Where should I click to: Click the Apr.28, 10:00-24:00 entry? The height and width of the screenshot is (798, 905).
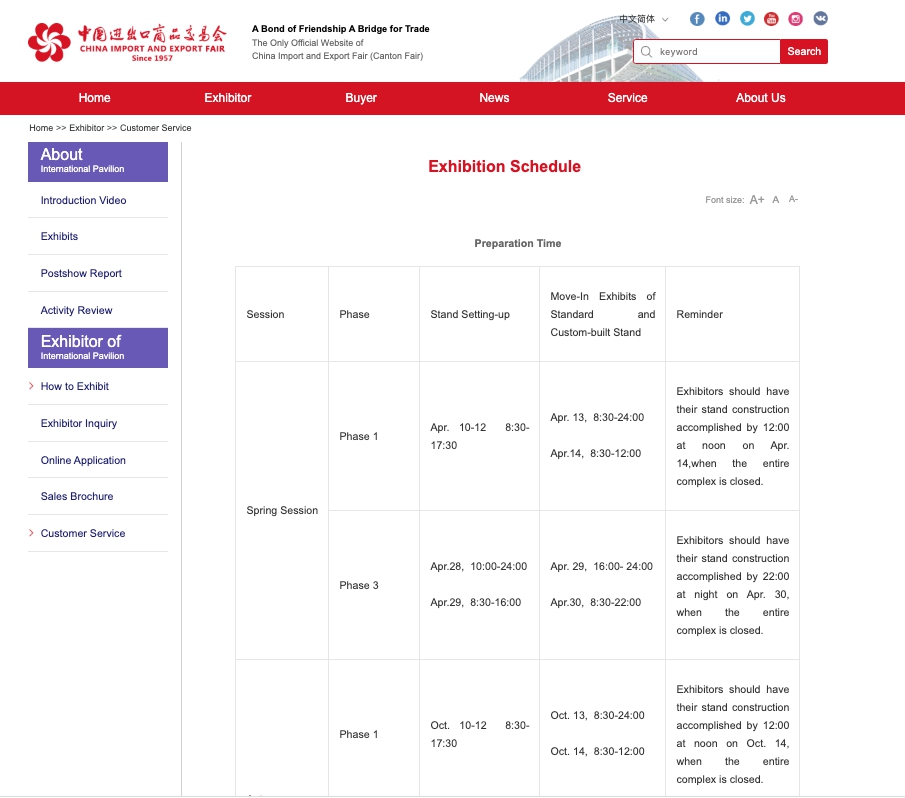coord(478,566)
